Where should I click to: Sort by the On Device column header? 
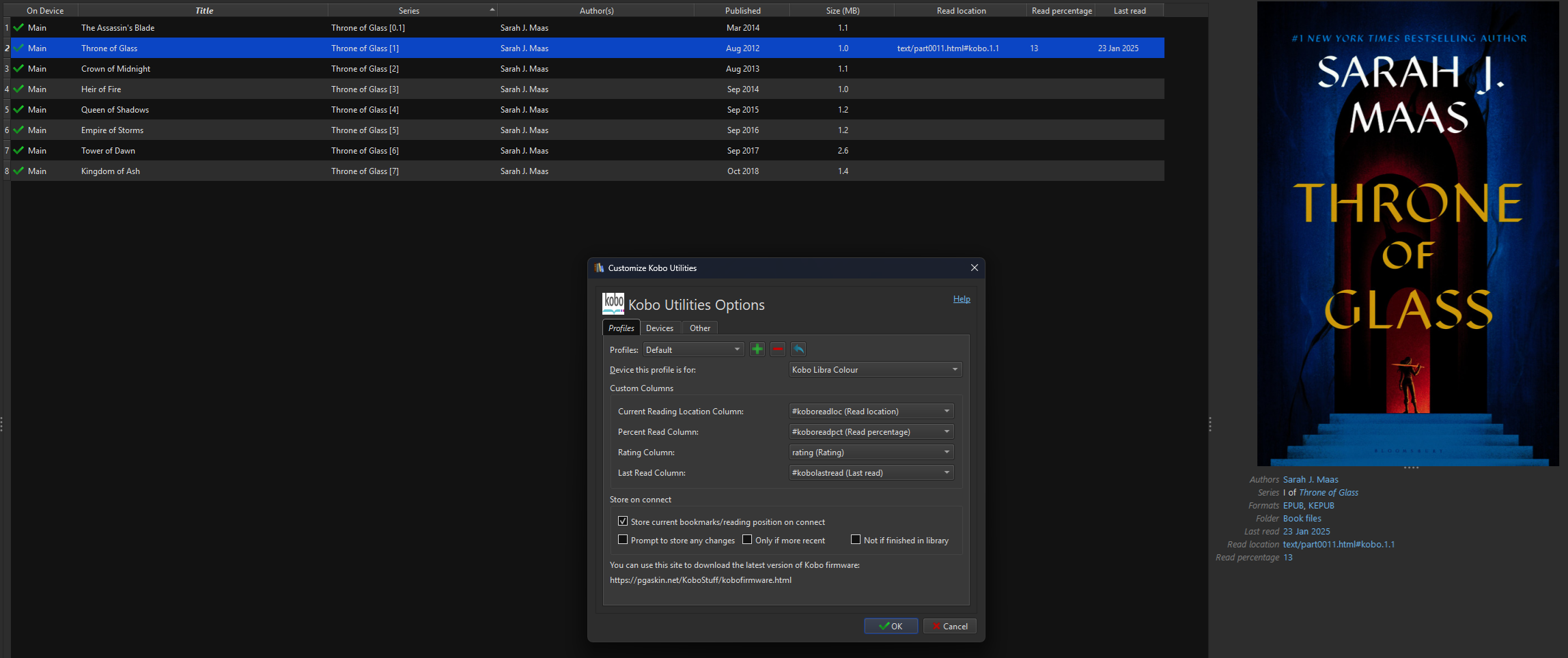(44, 10)
